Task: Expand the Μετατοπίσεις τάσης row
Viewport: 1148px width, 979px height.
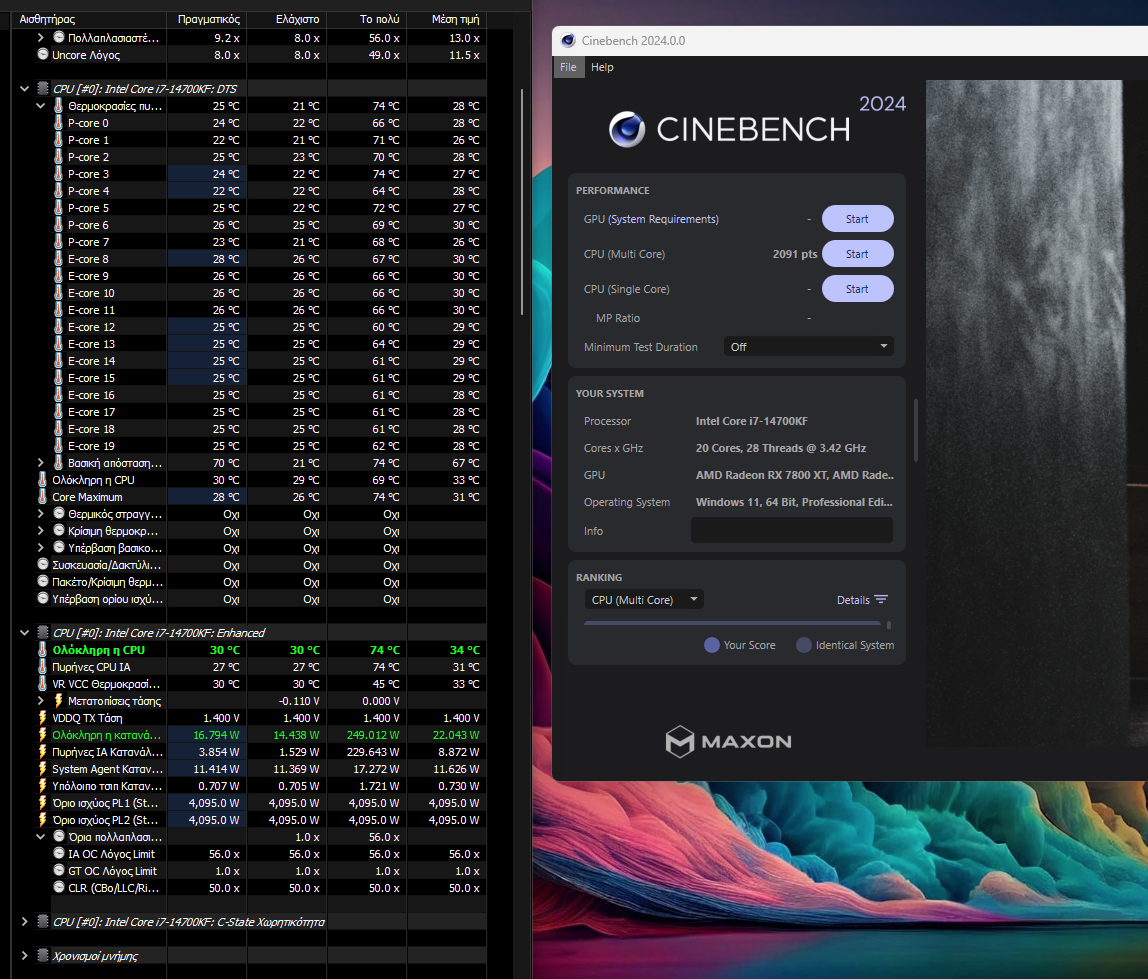Action: tap(41, 701)
